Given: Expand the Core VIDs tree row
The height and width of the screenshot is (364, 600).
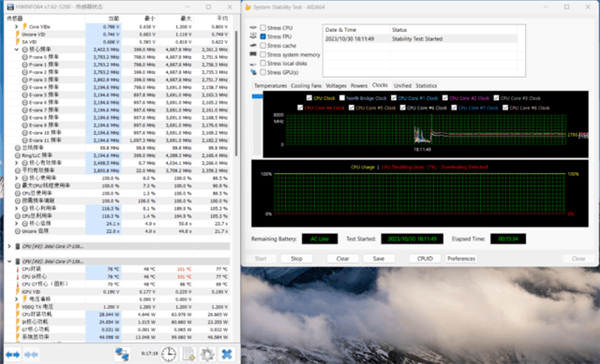Looking at the screenshot, I should click(16, 26).
